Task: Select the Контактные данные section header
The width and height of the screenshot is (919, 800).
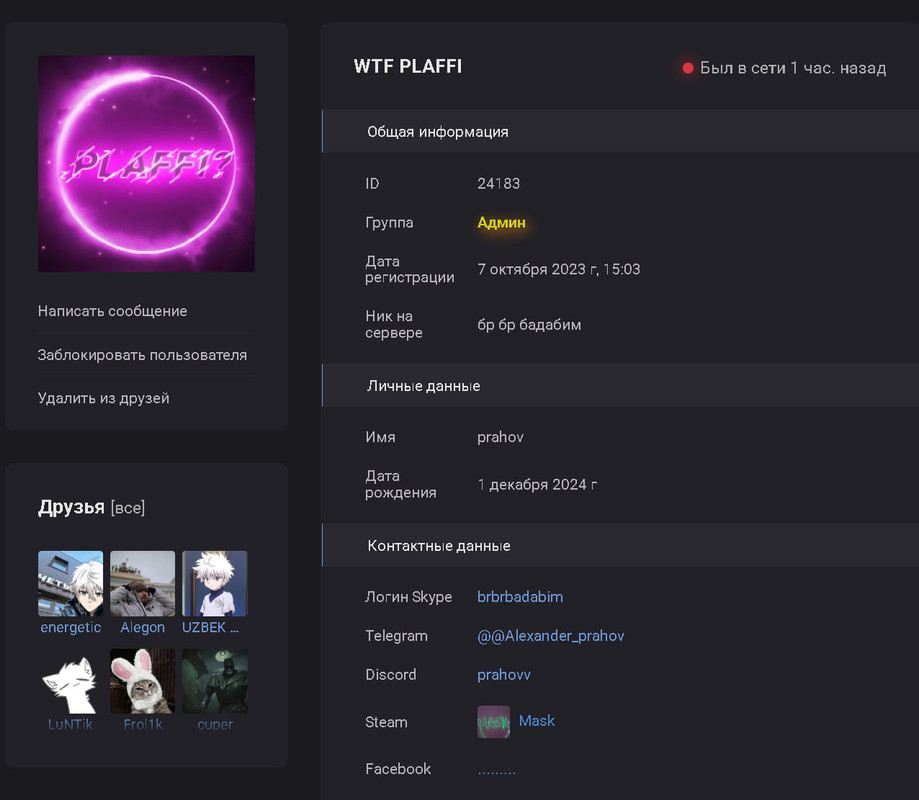Action: (x=620, y=546)
